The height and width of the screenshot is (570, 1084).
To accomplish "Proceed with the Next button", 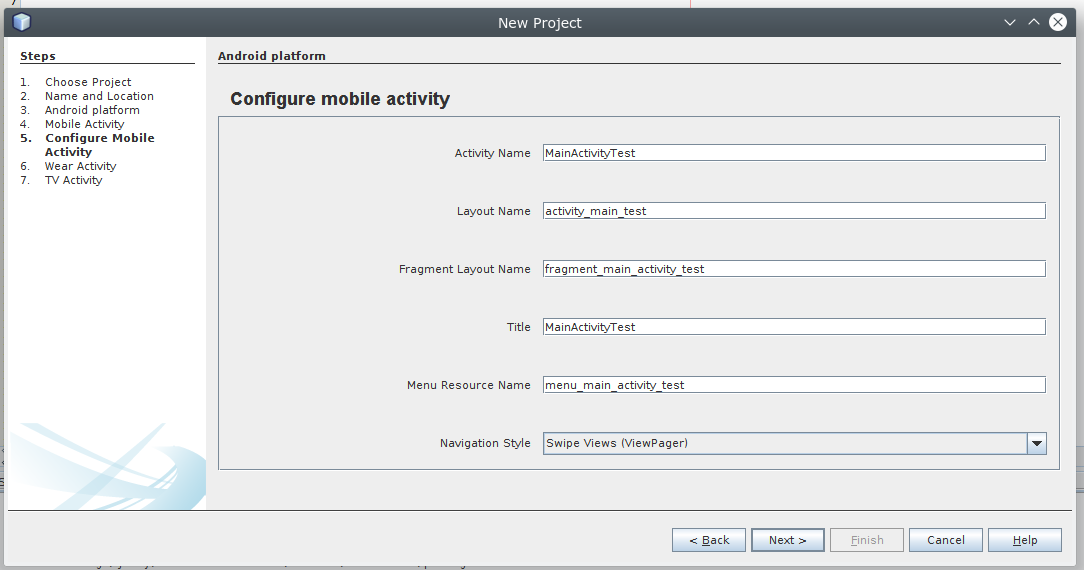I will (787, 540).
